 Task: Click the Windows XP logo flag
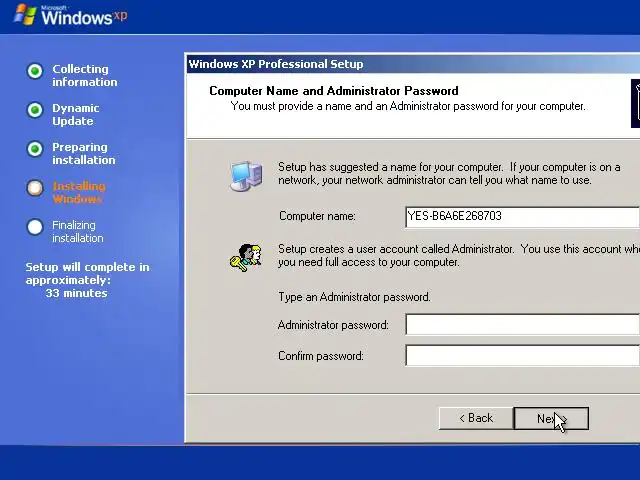25,15
